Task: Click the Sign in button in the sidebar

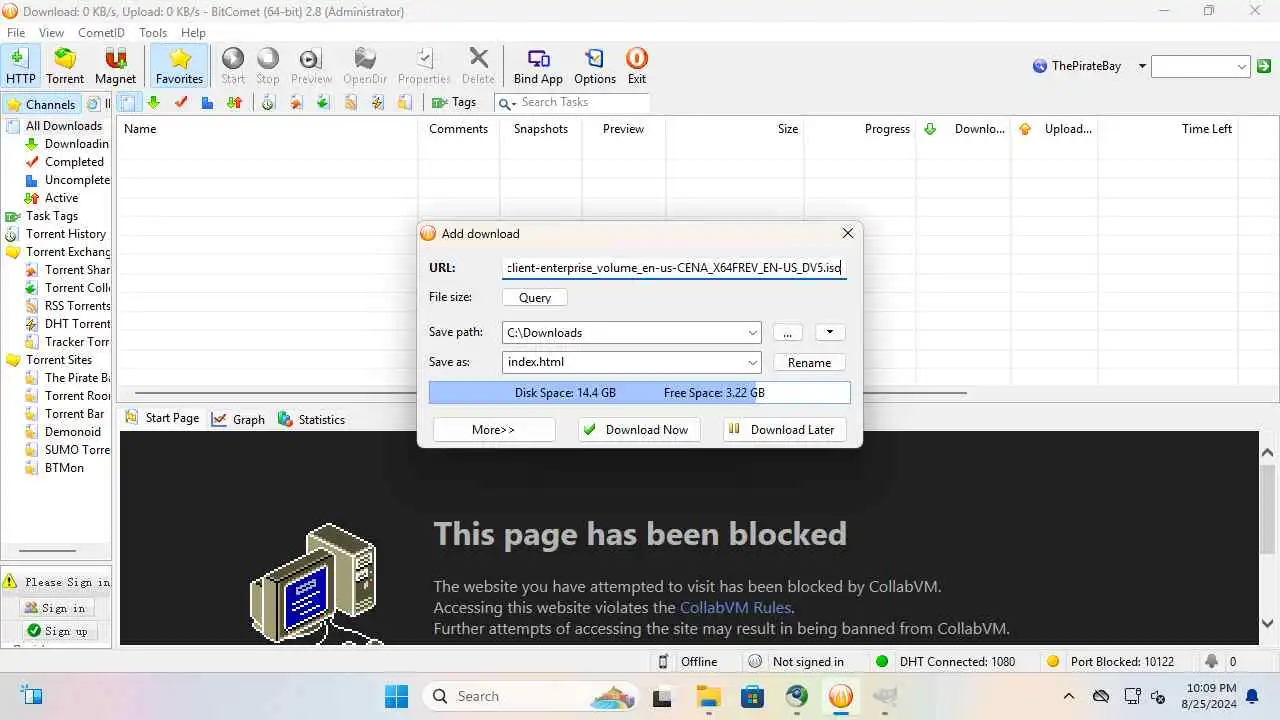Action: 57,608
